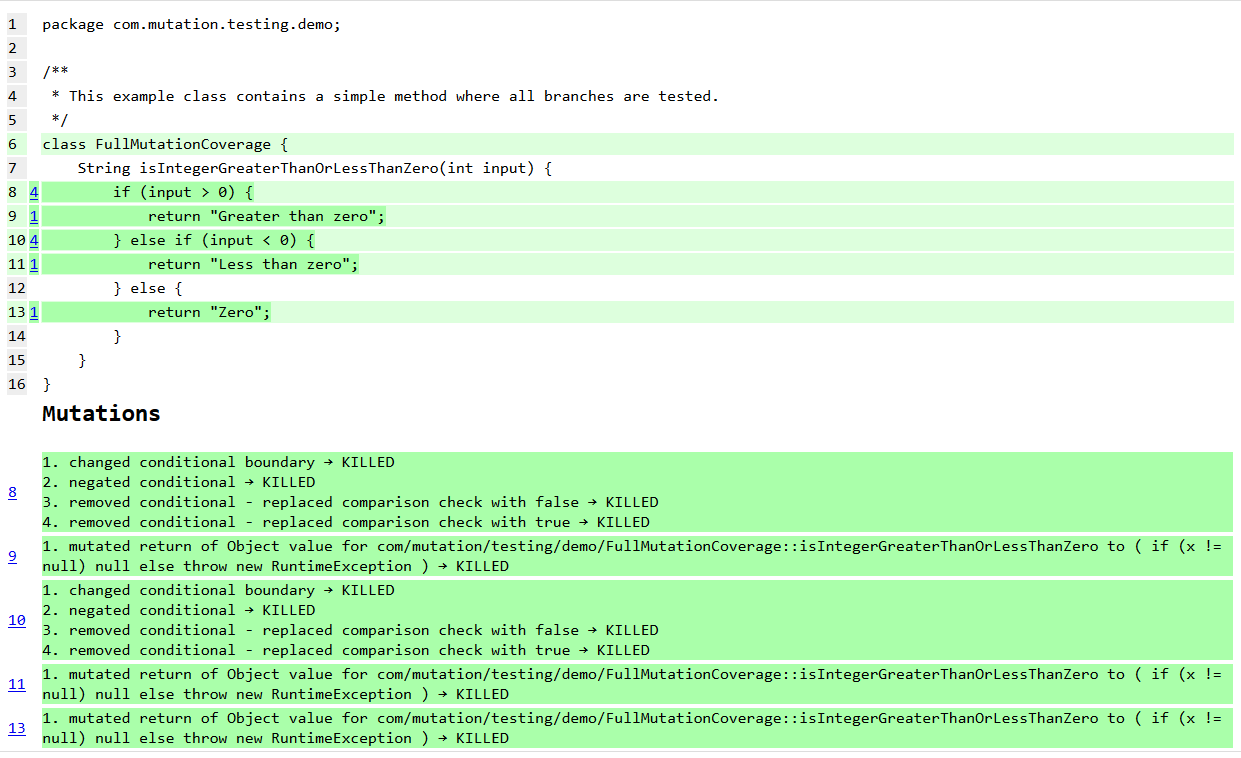Click the '4' mutation link beside line 10

click(x=34, y=240)
